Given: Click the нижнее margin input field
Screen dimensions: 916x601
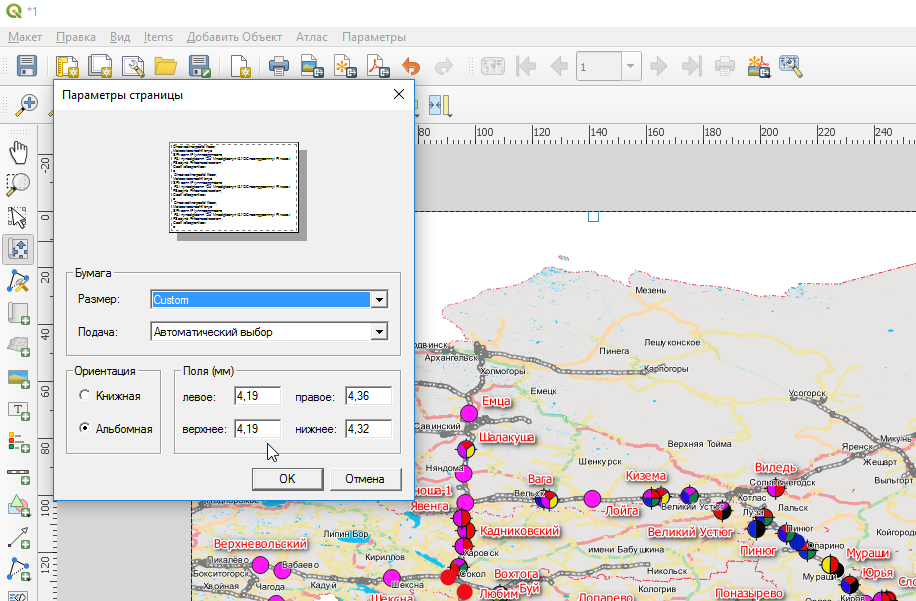Looking at the screenshot, I should (367, 429).
